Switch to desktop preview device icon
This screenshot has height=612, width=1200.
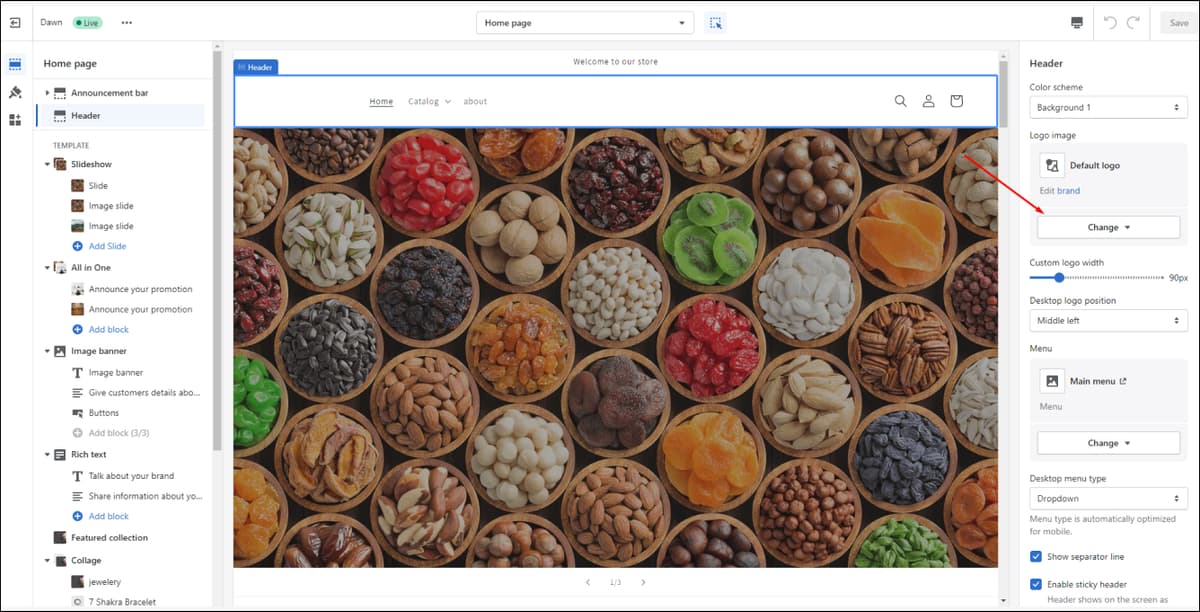(1076, 22)
